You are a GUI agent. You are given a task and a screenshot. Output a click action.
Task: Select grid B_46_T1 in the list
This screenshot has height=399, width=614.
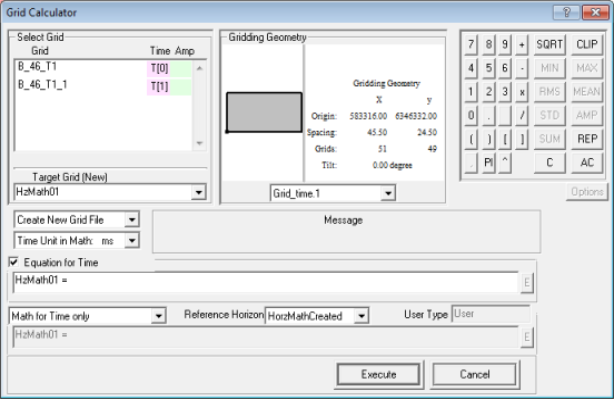click(x=37, y=67)
